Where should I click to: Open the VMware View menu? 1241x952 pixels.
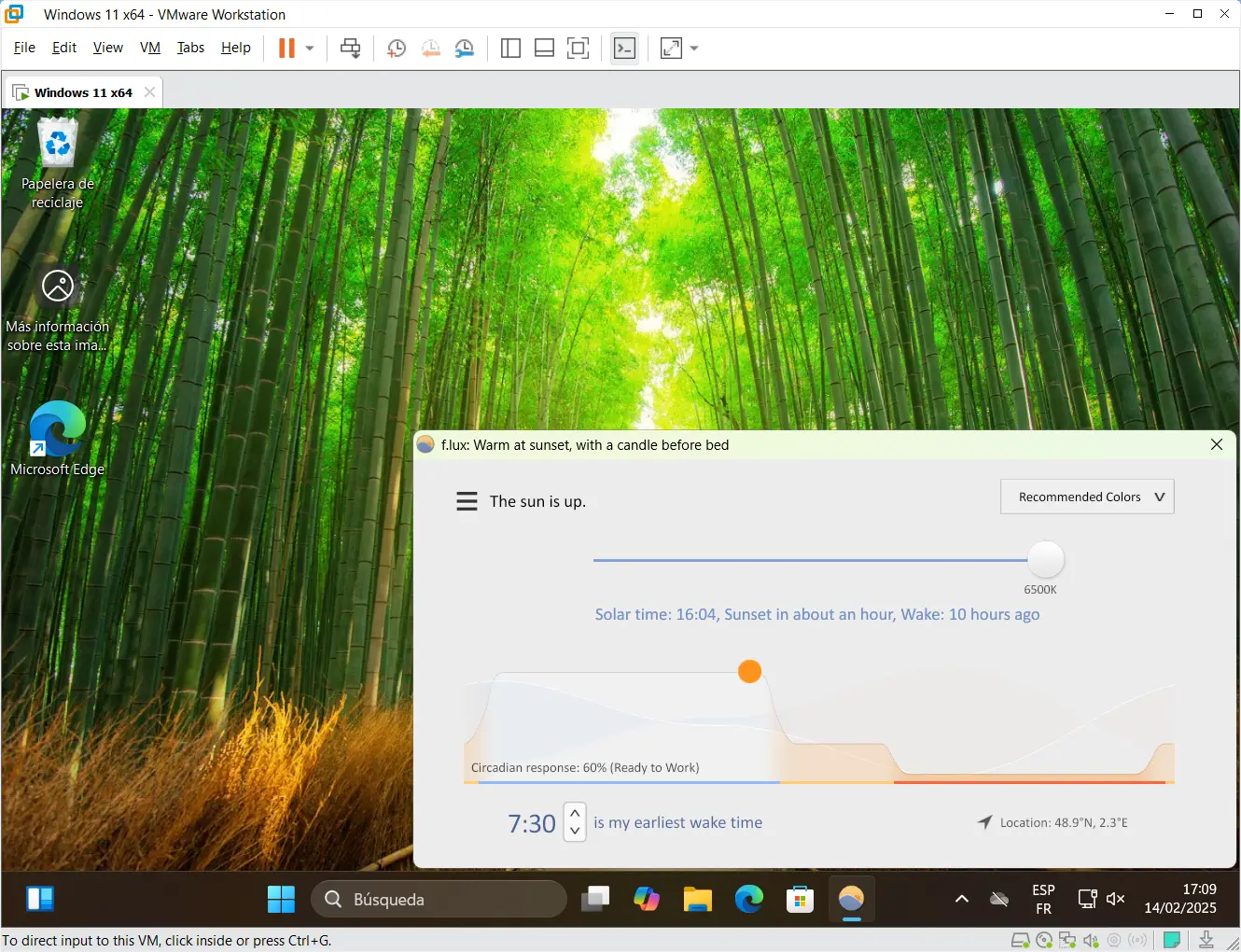[107, 48]
